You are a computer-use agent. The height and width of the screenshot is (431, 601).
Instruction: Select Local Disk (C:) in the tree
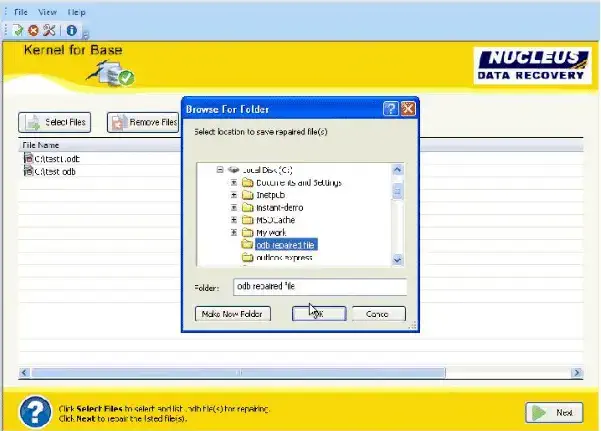point(268,170)
